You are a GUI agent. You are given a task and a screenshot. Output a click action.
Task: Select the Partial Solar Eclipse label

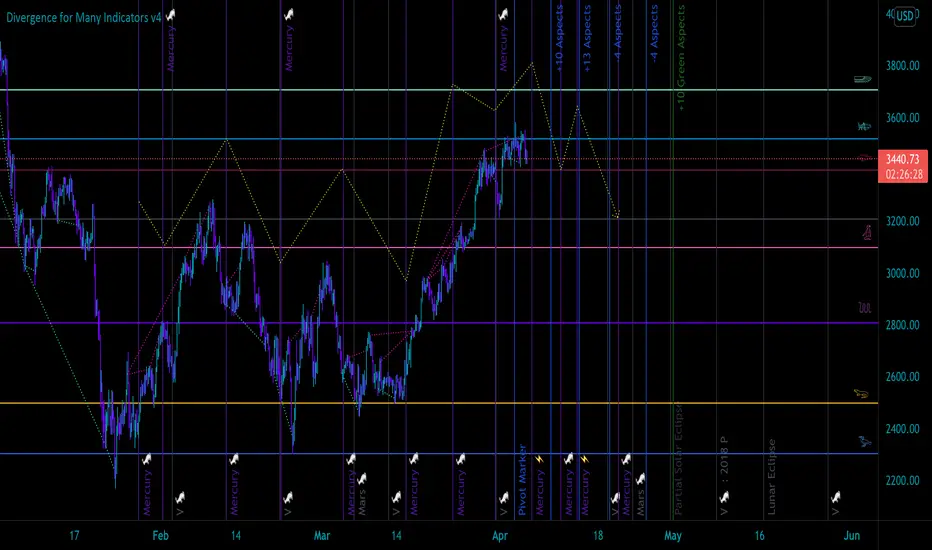[678, 459]
